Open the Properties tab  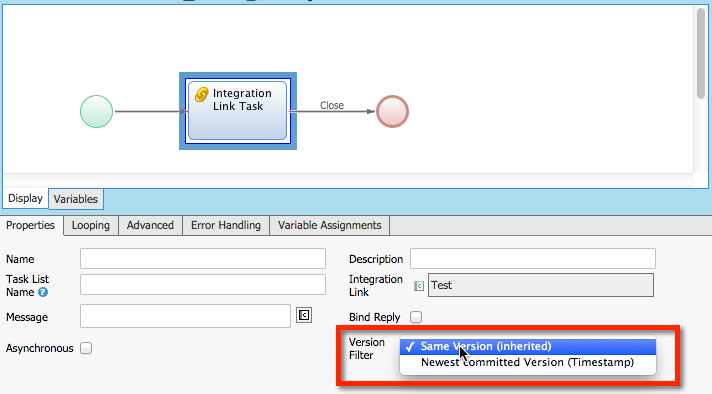click(x=30, y=225)
